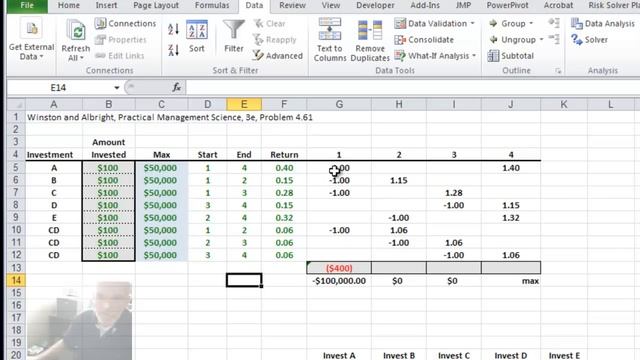Viewport: 640px width, 360px height.
Task: Sort A to Z ascending
Action: [173, 29]
